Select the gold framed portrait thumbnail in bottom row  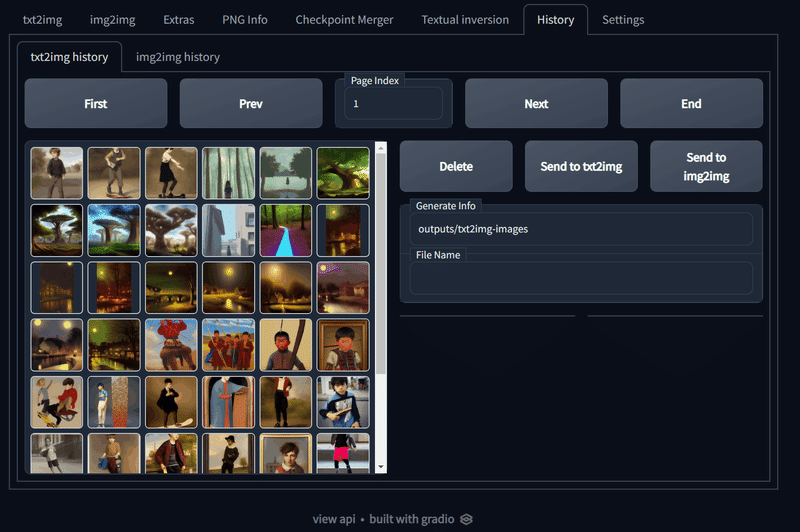coord(286,453)
